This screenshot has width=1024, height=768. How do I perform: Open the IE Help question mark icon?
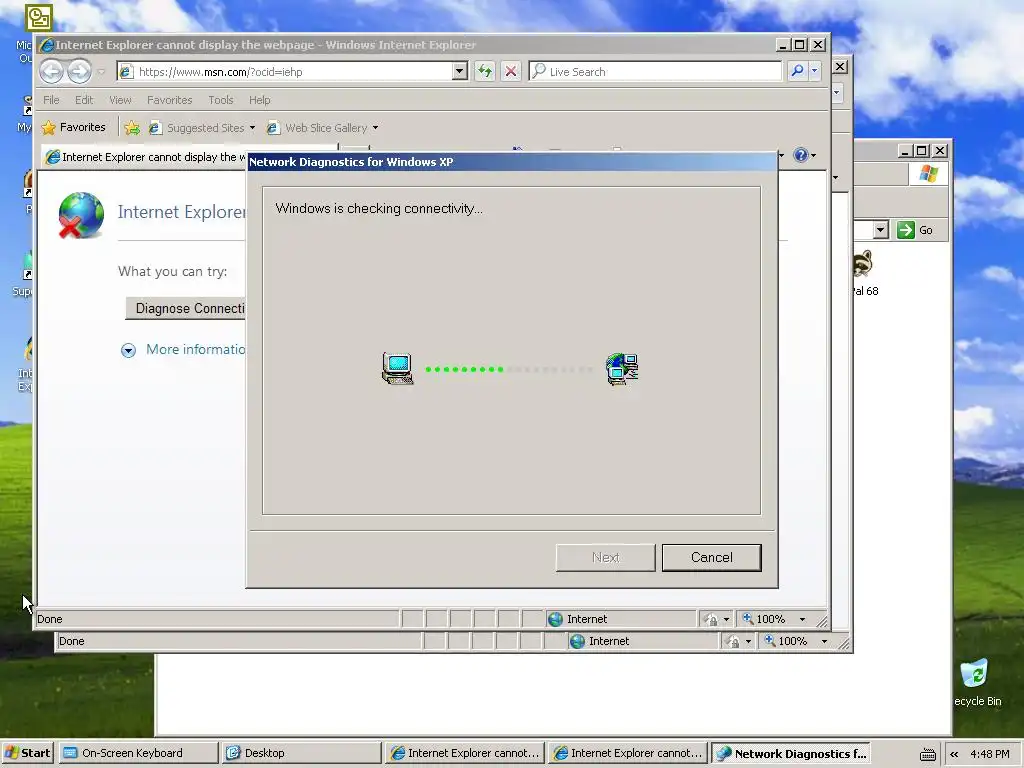(x=800, y=155)
